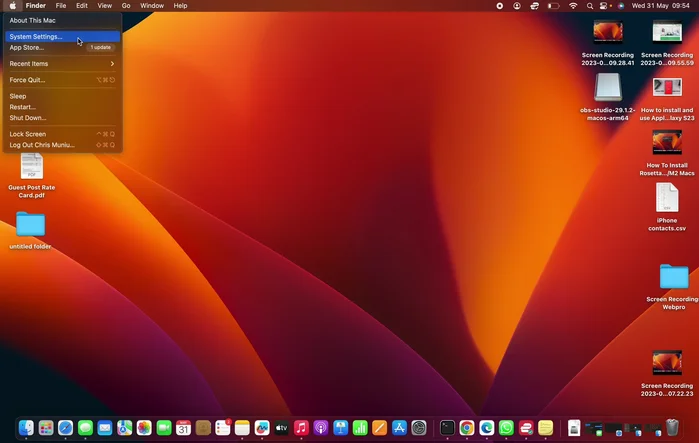The image size is (699, 443).
Task: Select the untitled folder on the desktop
Action: coord(30,224)
